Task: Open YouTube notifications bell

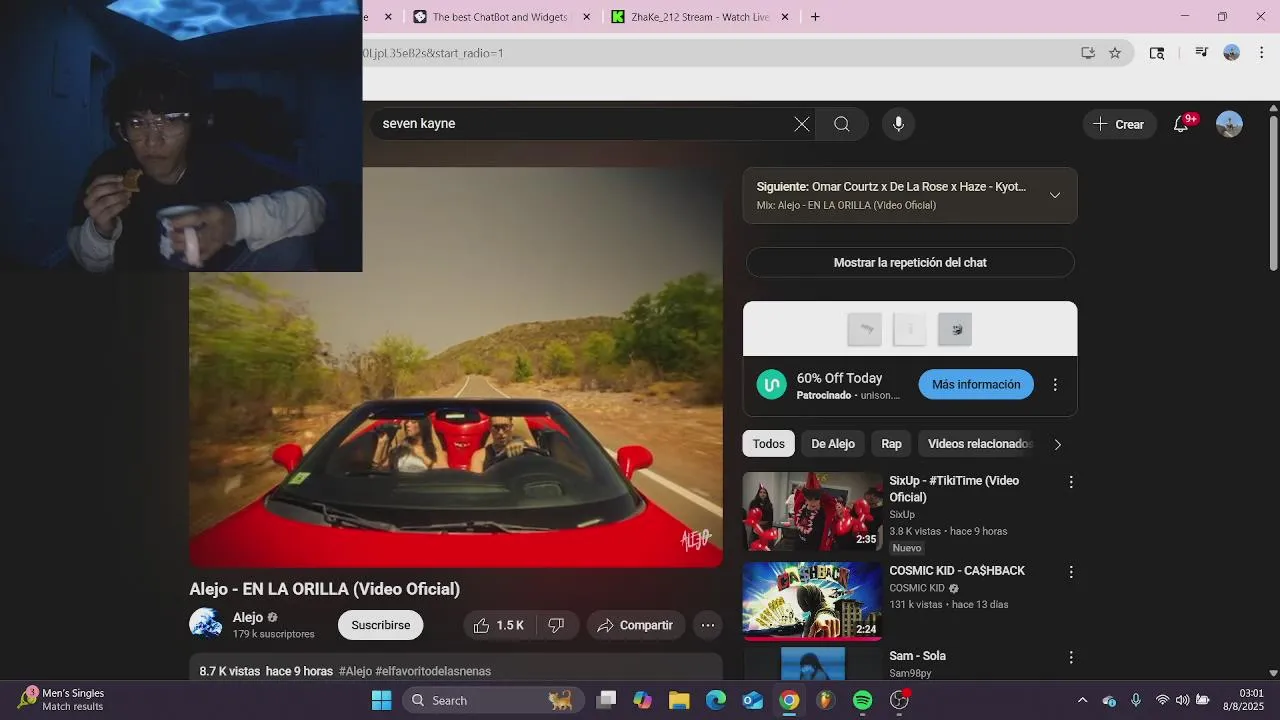Action: [x=1181, y=124]
